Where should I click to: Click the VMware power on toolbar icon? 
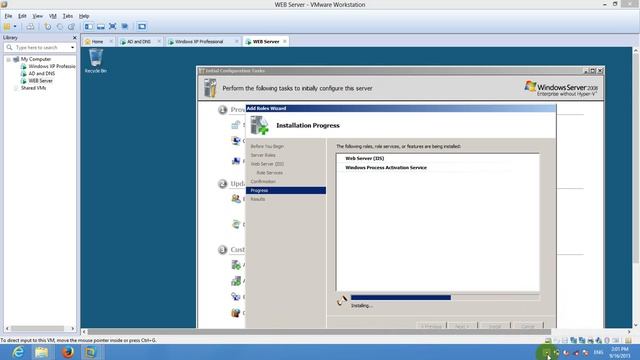(7, 27)
